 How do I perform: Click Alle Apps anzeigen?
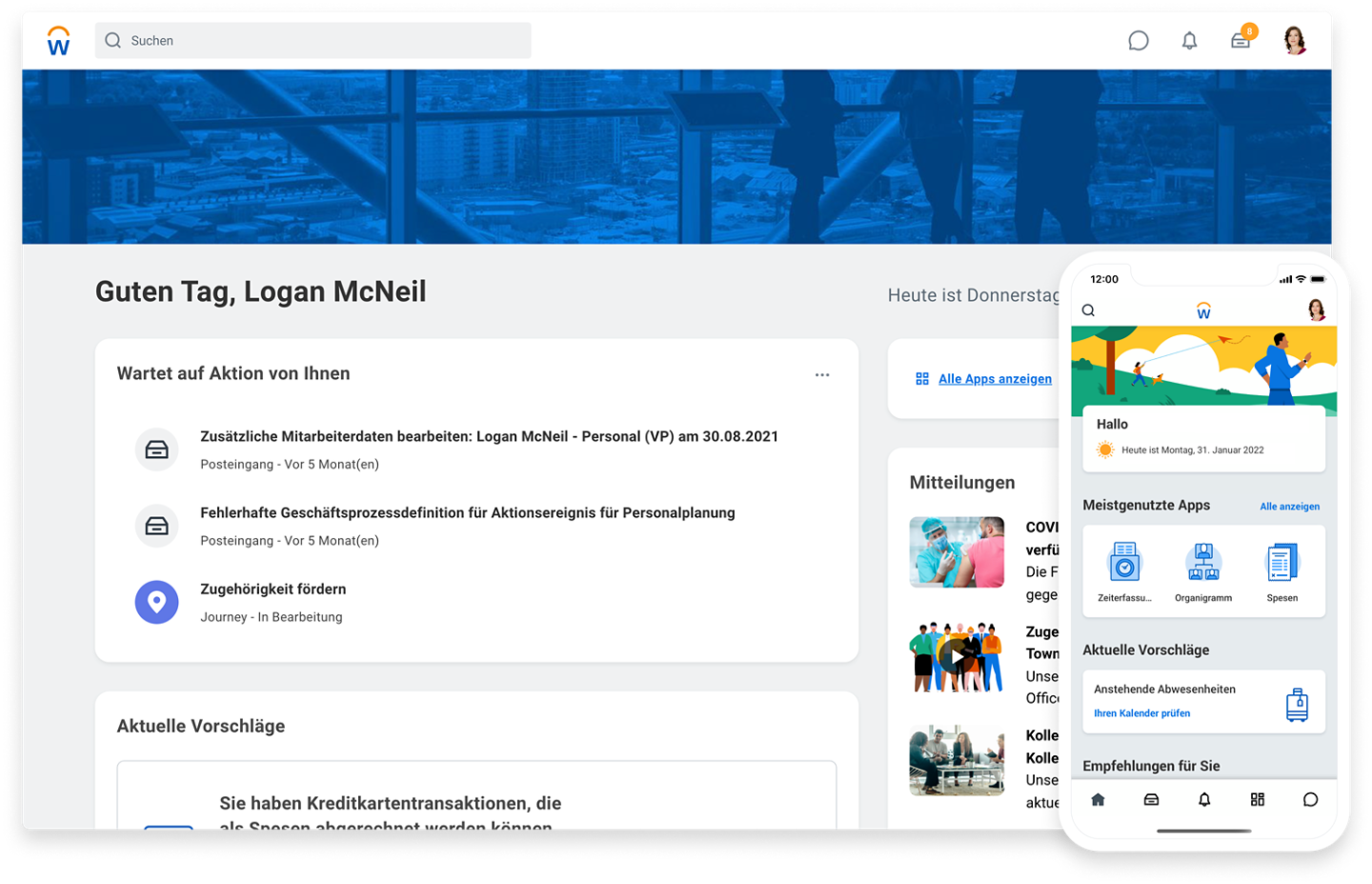[995, 378]
